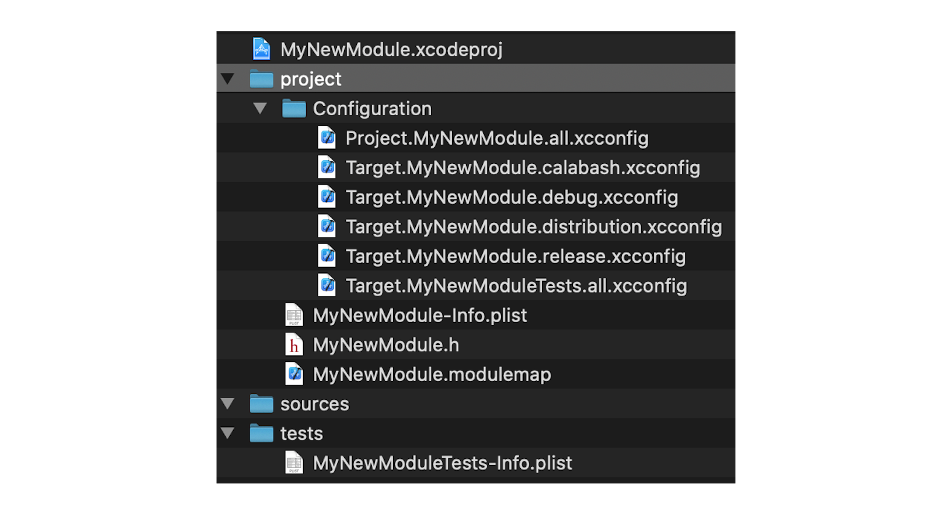Collapse the project folder disclosure triangle
The width and height of the screenshot is (936, 508).
(228, 79)
